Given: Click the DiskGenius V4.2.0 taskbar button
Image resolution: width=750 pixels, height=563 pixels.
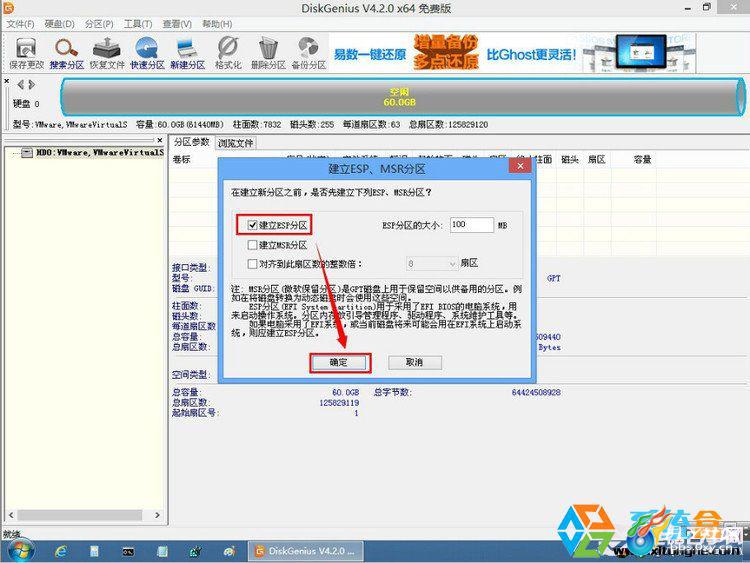Looking at the screenshot, I should (x=306, y=551).
